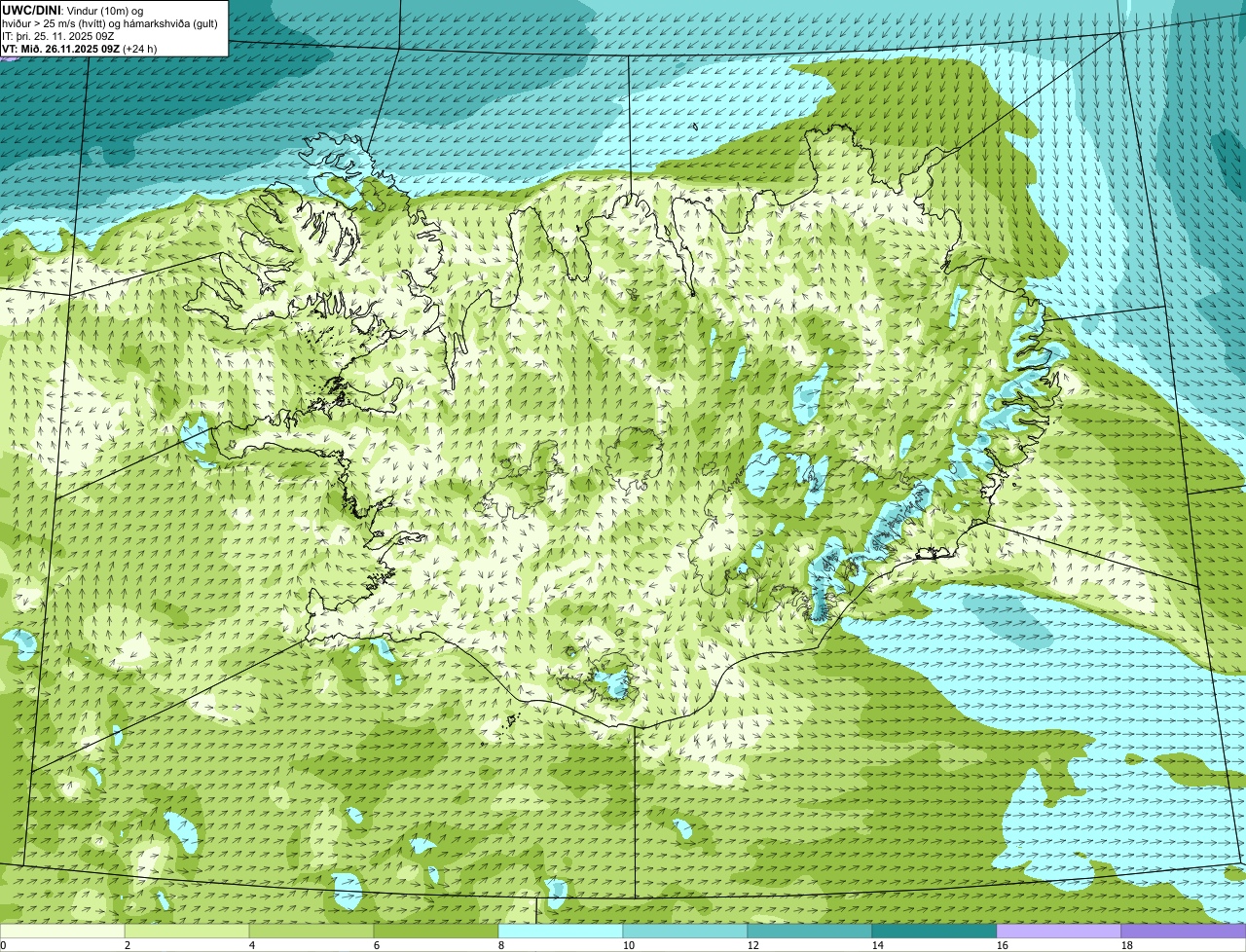Click the 16–18 m/s lavender color bar segment

(x=1059, y=931)
